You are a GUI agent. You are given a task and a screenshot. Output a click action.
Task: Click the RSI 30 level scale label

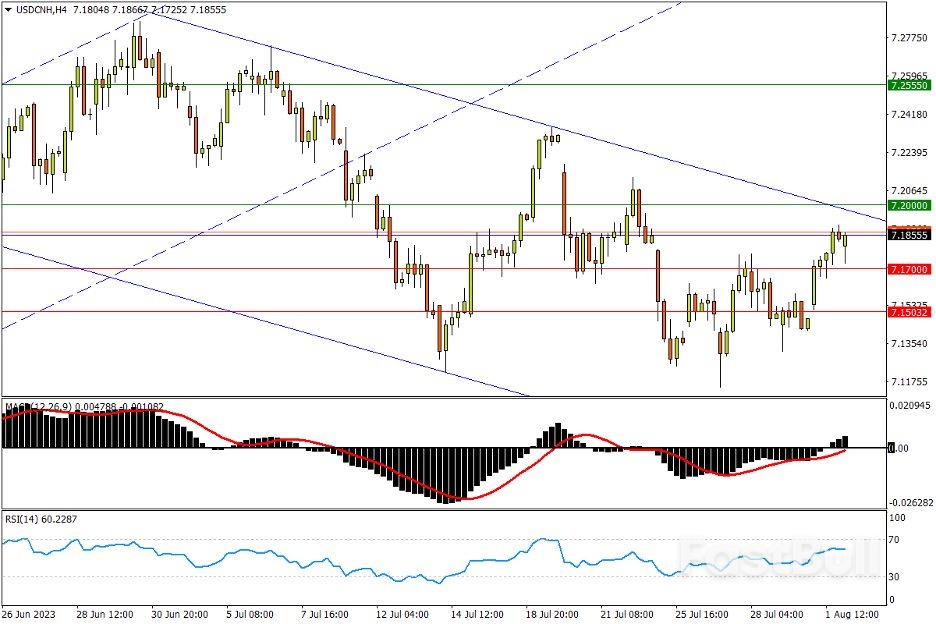tap(895, 577)
